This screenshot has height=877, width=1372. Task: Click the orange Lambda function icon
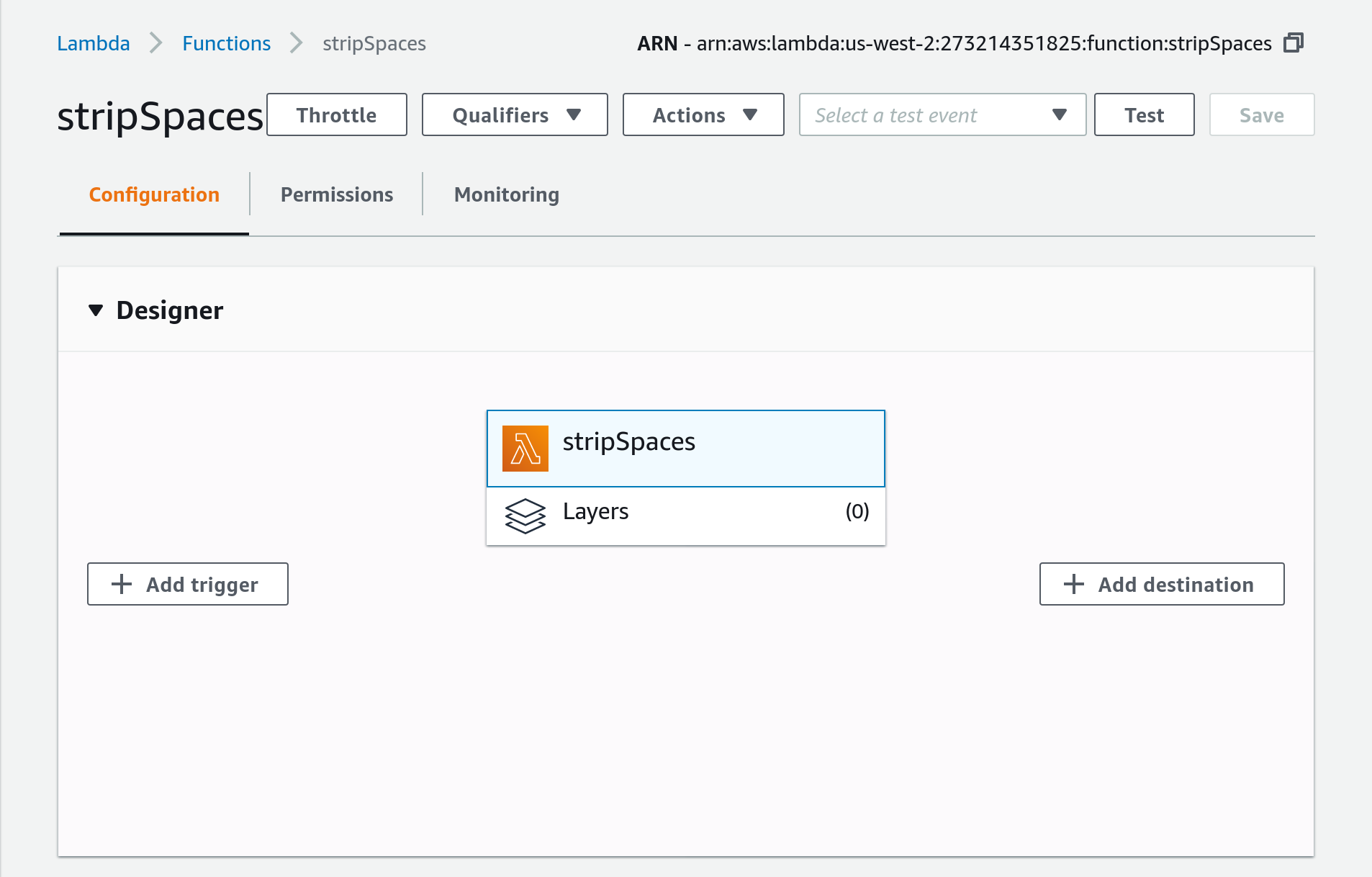click(525, 449)
